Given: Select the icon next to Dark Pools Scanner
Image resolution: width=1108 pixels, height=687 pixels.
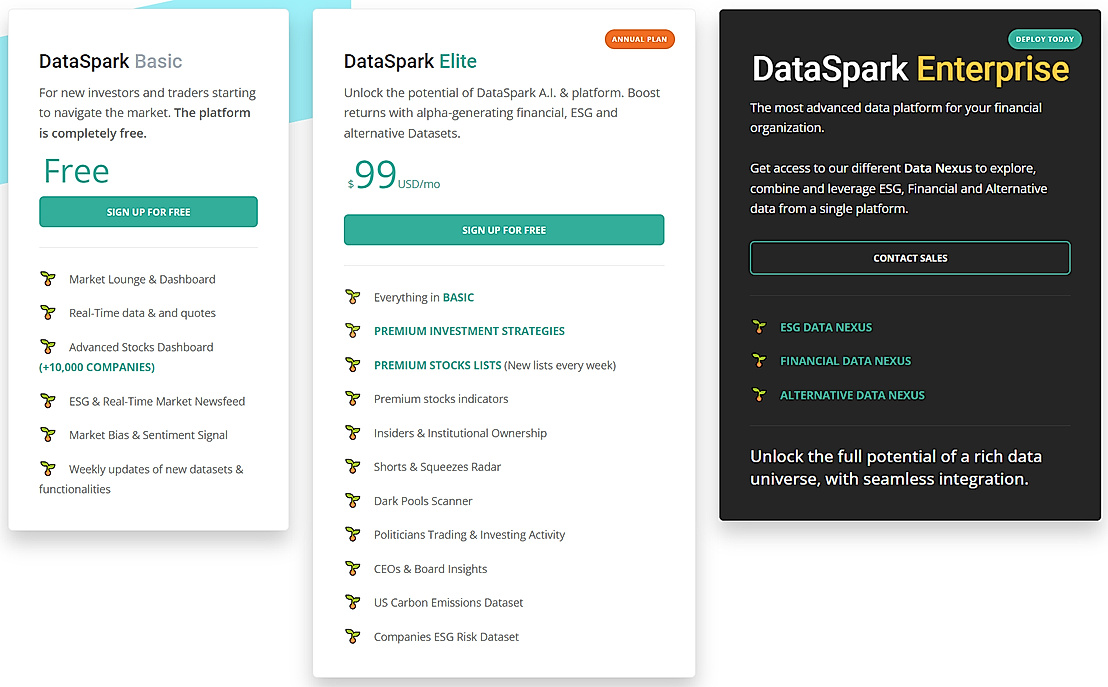Looking at the screenshot, I should coord(352,500).
